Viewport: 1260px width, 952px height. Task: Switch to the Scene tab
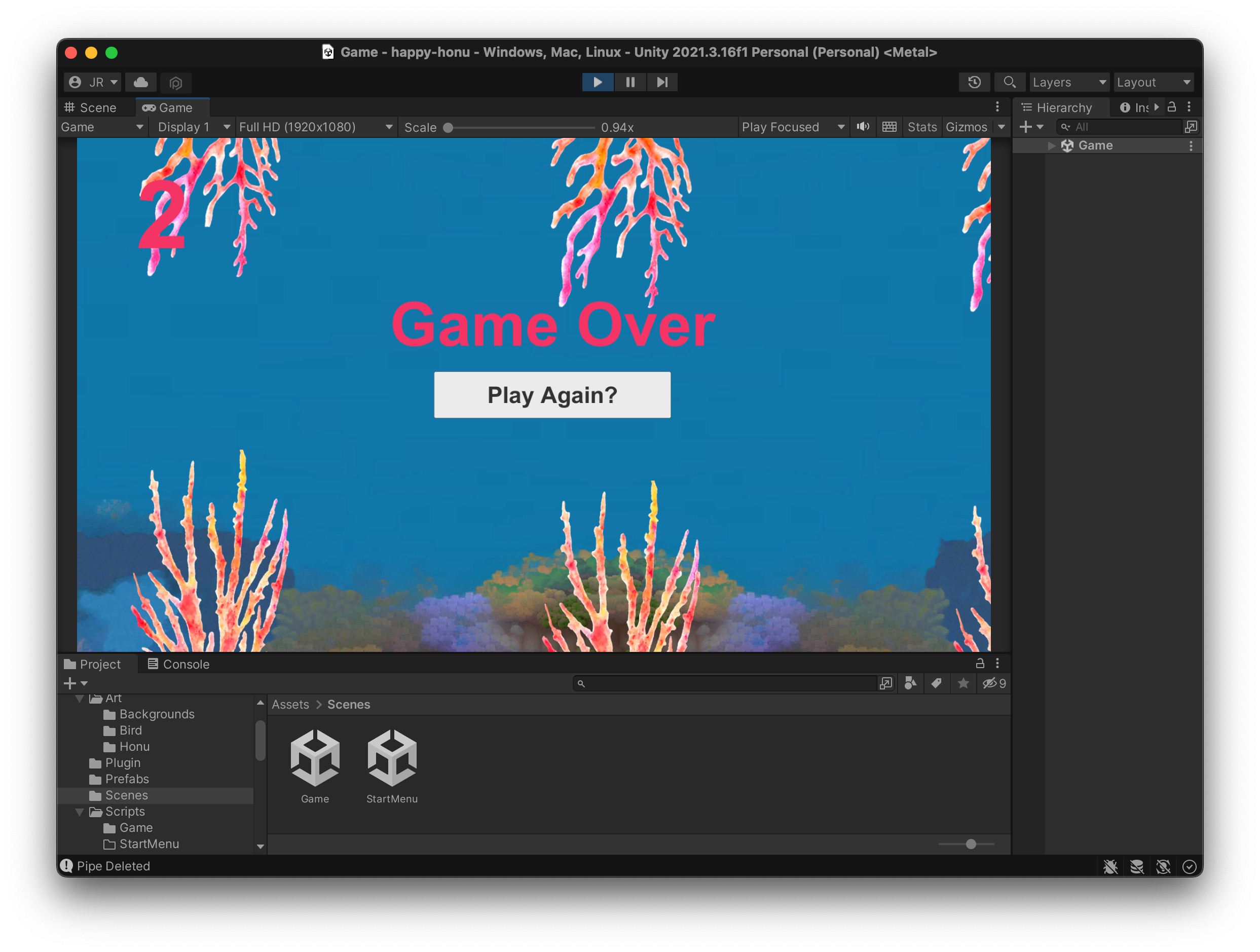click(x=91, y=107)
